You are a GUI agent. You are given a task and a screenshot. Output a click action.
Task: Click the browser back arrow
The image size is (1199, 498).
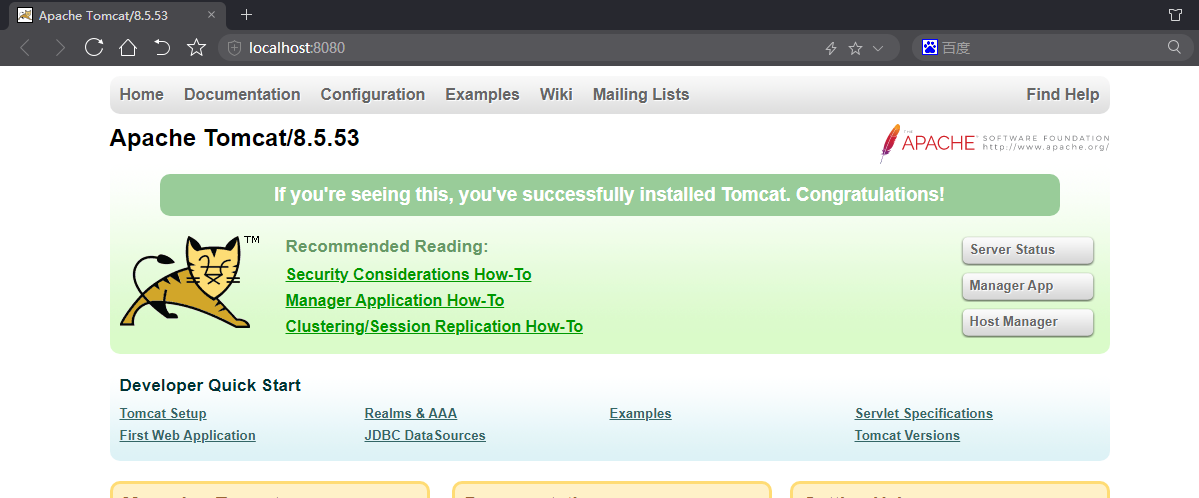[25, 48]
